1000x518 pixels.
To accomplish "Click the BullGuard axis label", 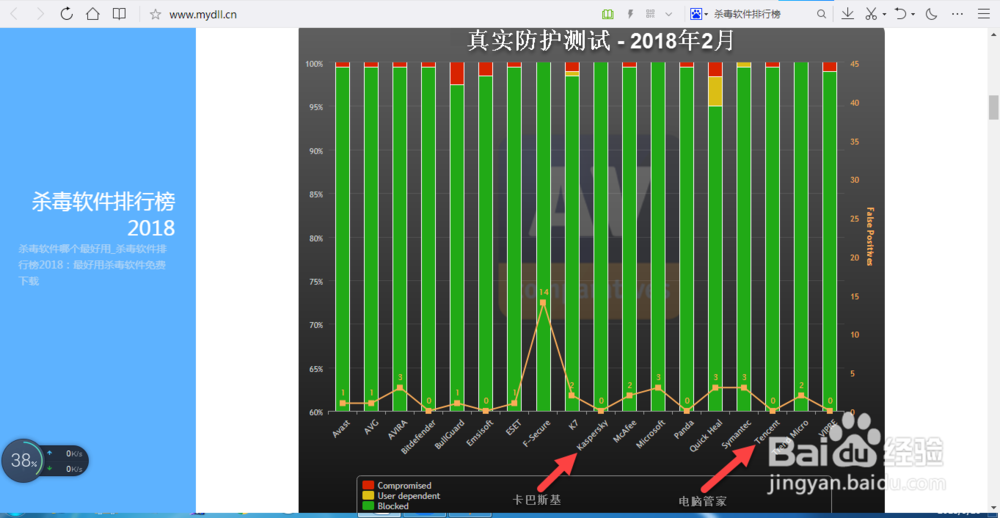I will tap(450, 434).
